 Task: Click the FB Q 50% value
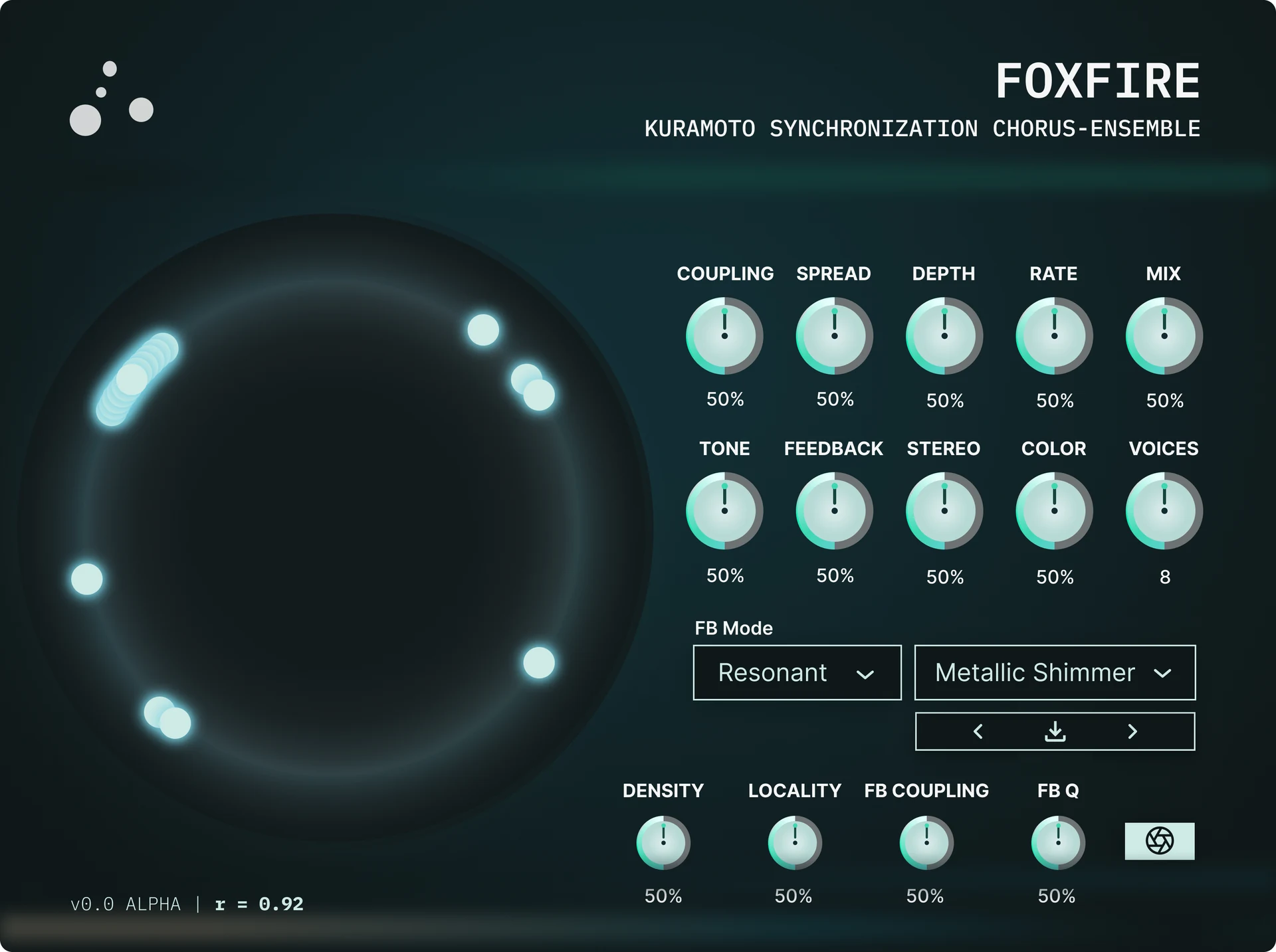click(1057, 896)
